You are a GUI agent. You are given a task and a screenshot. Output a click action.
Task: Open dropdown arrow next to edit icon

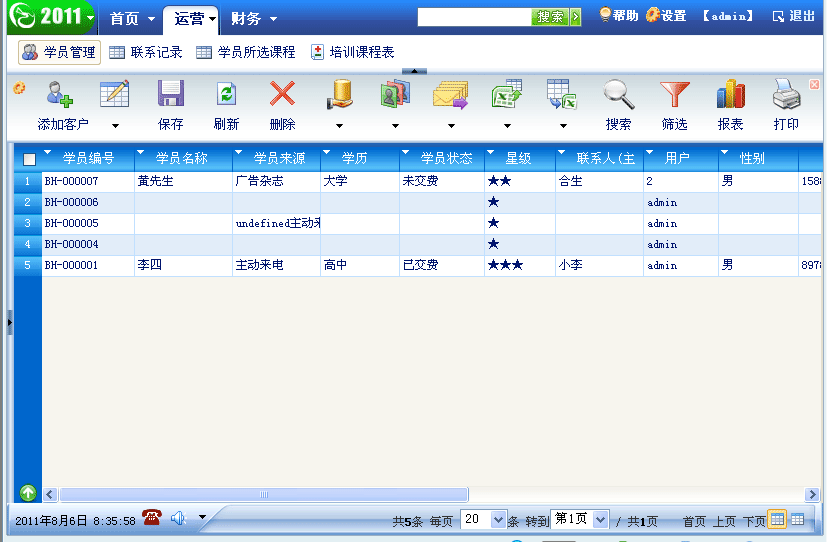click(116, 126)
